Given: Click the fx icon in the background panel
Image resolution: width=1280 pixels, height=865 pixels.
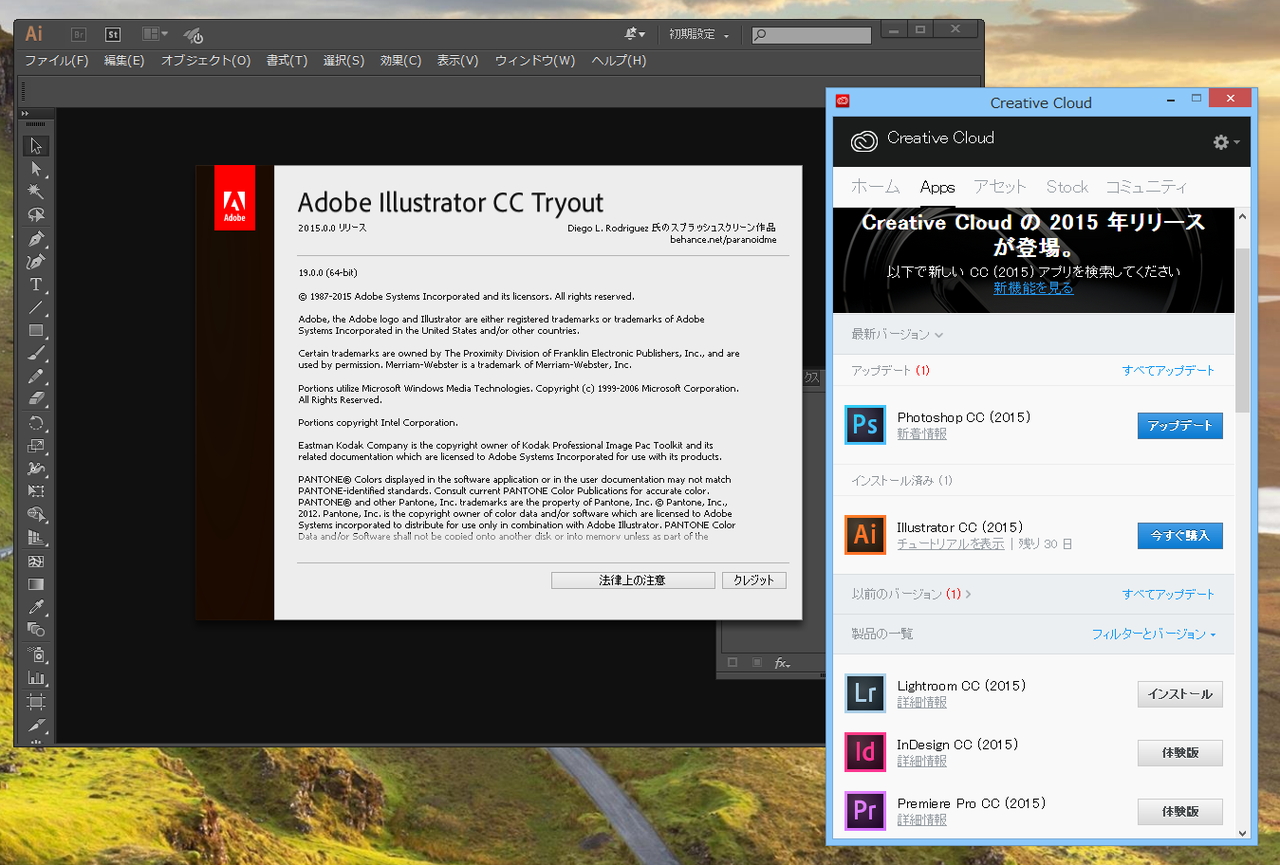Looking at the screenshot, I should point(782,663).
